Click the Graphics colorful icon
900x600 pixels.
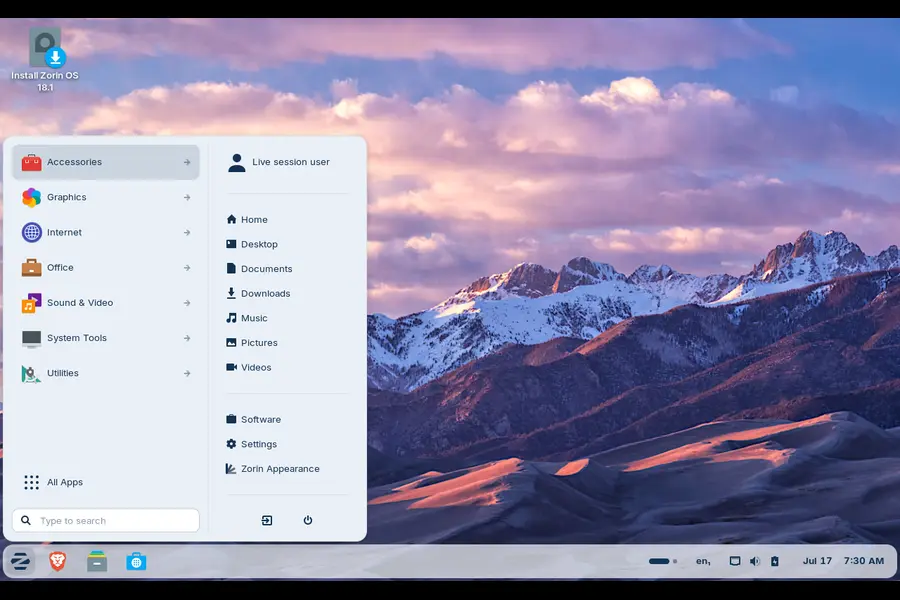32,198
